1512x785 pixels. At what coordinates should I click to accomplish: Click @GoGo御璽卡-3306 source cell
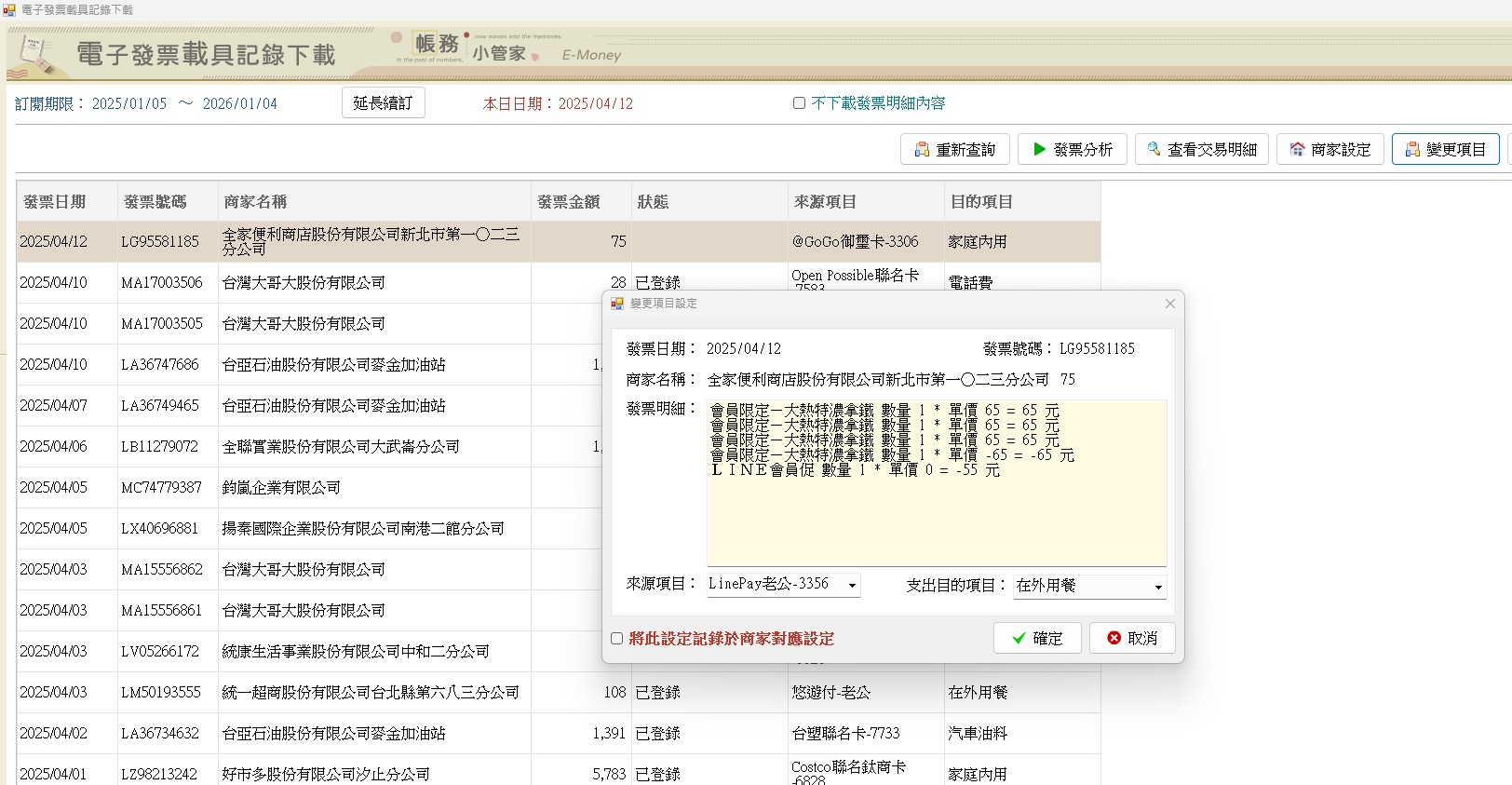click(x=866, y=241)
